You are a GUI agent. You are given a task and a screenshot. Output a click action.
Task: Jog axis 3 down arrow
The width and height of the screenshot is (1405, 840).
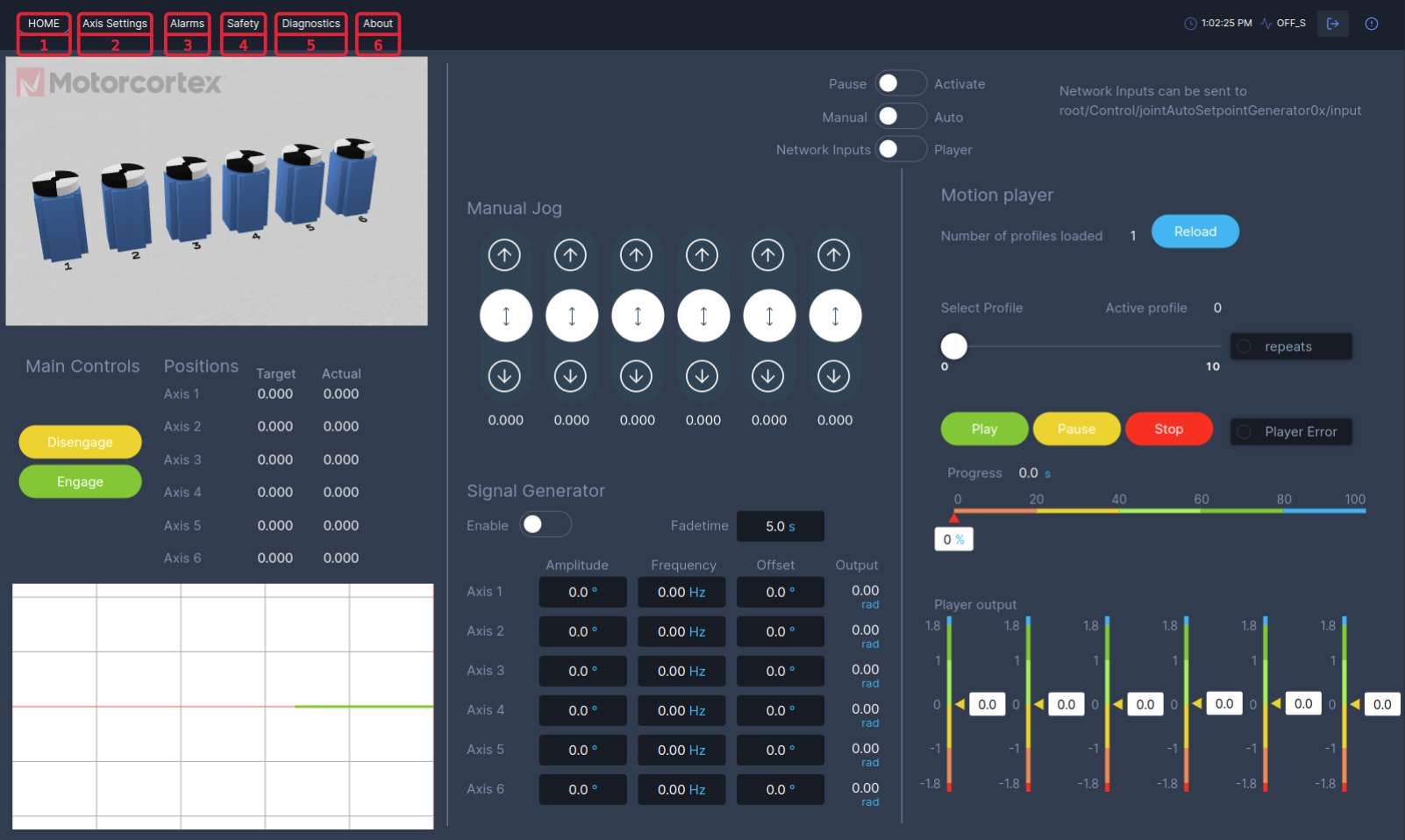[636, 376]
